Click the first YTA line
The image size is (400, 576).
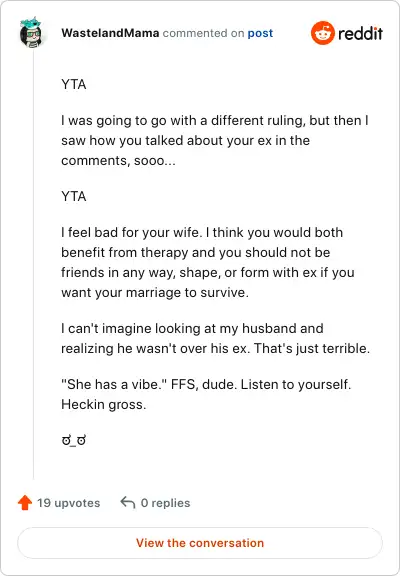click(74, 84)
